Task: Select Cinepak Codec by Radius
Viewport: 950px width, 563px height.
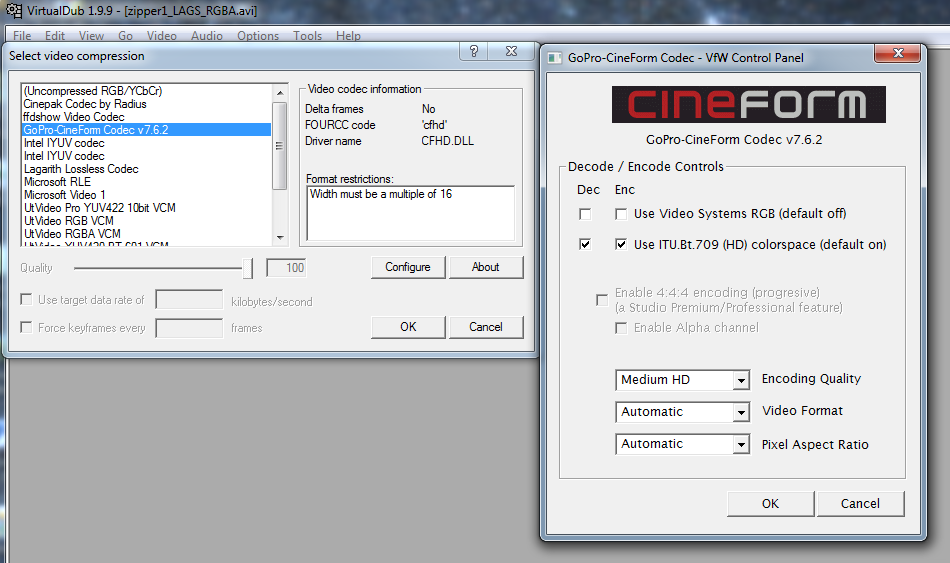Action: tap(146, 104)
